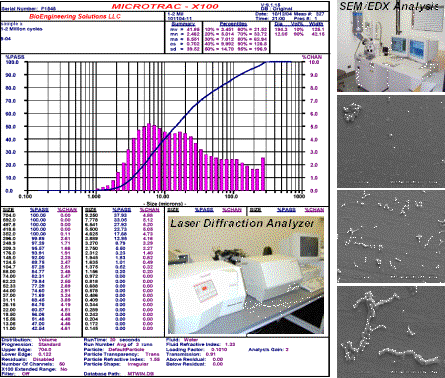Open the Laser Diffraction Analyzer photo
The height and width of the screenshot is (378, 445).
tap(246, 275)
